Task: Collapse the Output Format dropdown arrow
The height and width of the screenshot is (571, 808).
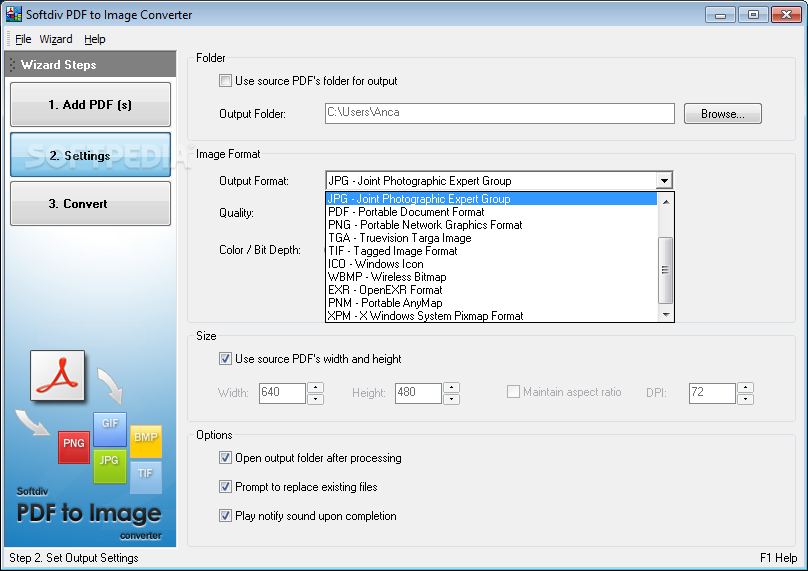Action: [664, 181]
